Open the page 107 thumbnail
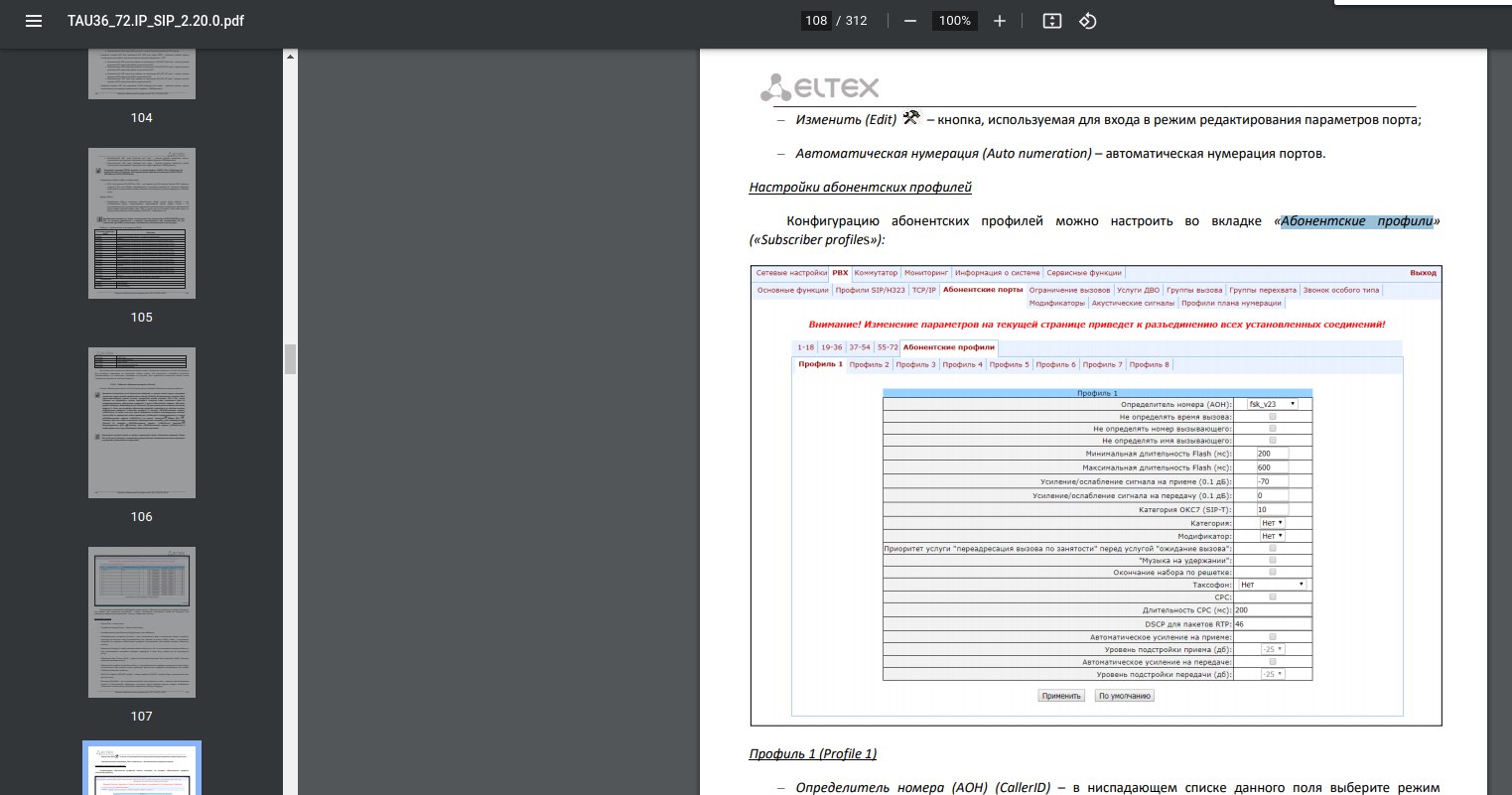The width and height of the screenshot is (1512, 795). tap(142, 622)
